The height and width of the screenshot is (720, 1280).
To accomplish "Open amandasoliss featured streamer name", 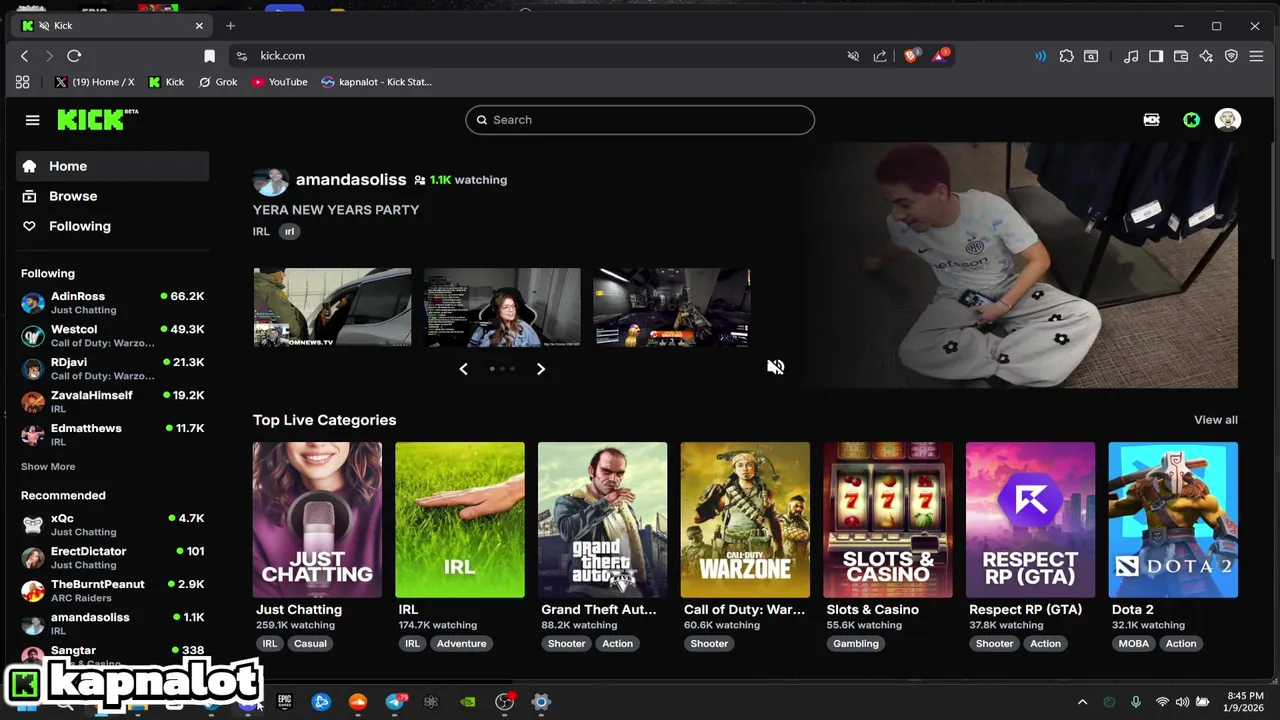I will (351, 180).
